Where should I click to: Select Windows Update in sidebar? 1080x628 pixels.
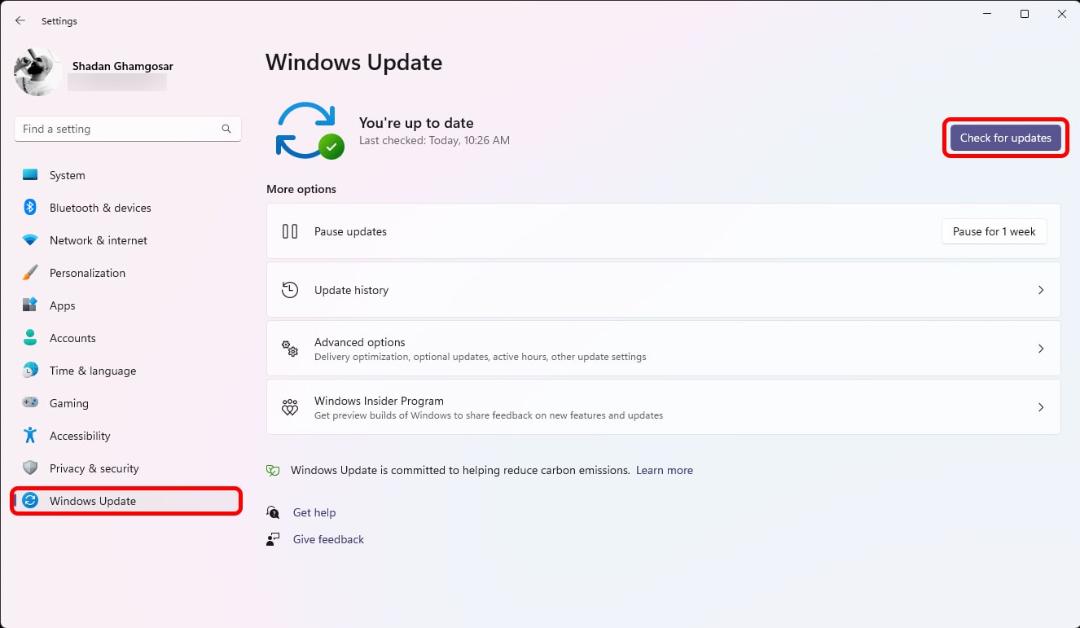pos(127,501)
